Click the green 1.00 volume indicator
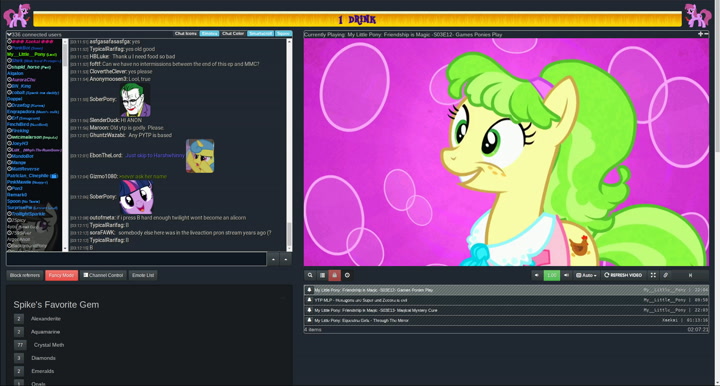The height and width of the screenshot is (386, 720). pos(551,275)
